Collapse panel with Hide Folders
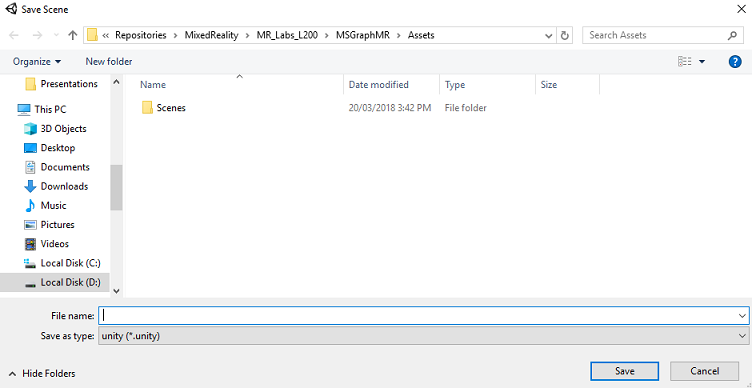 click(42, 374)
